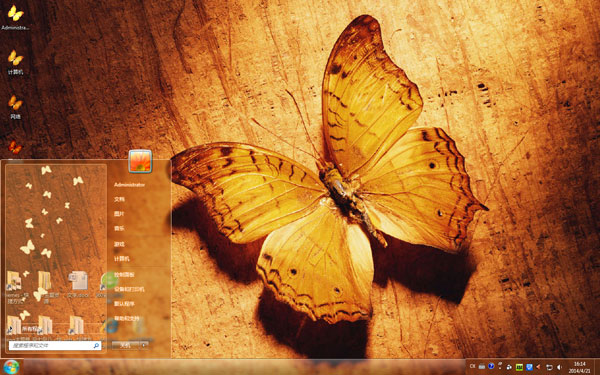Click the blue shield tray icon
Viewport: 600px width, 375px height.
point(530,367)
